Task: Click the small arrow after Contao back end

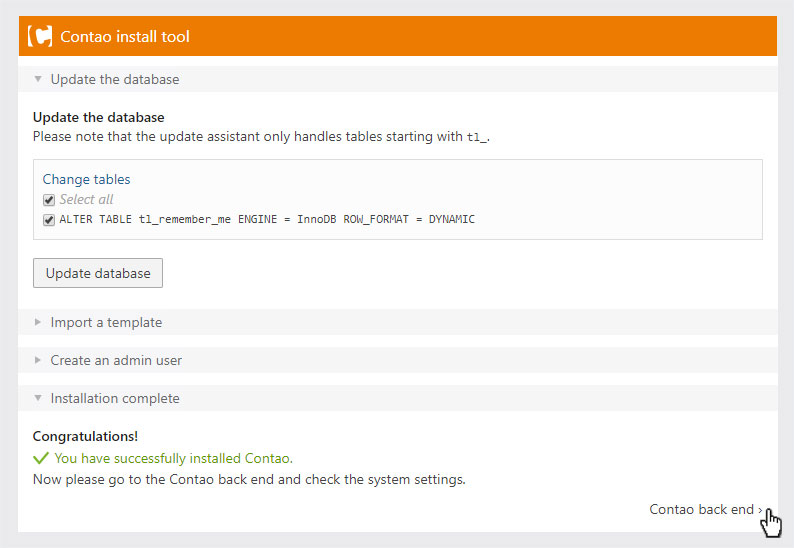Action: point(760,510)
